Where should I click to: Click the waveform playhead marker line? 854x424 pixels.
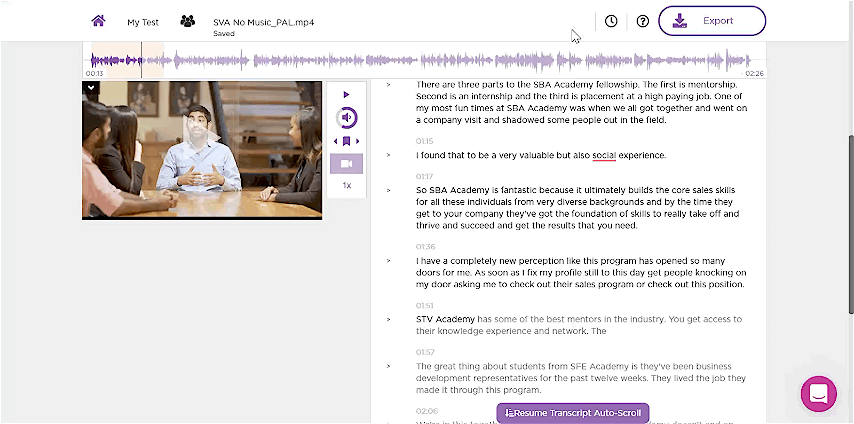(142, 60)
